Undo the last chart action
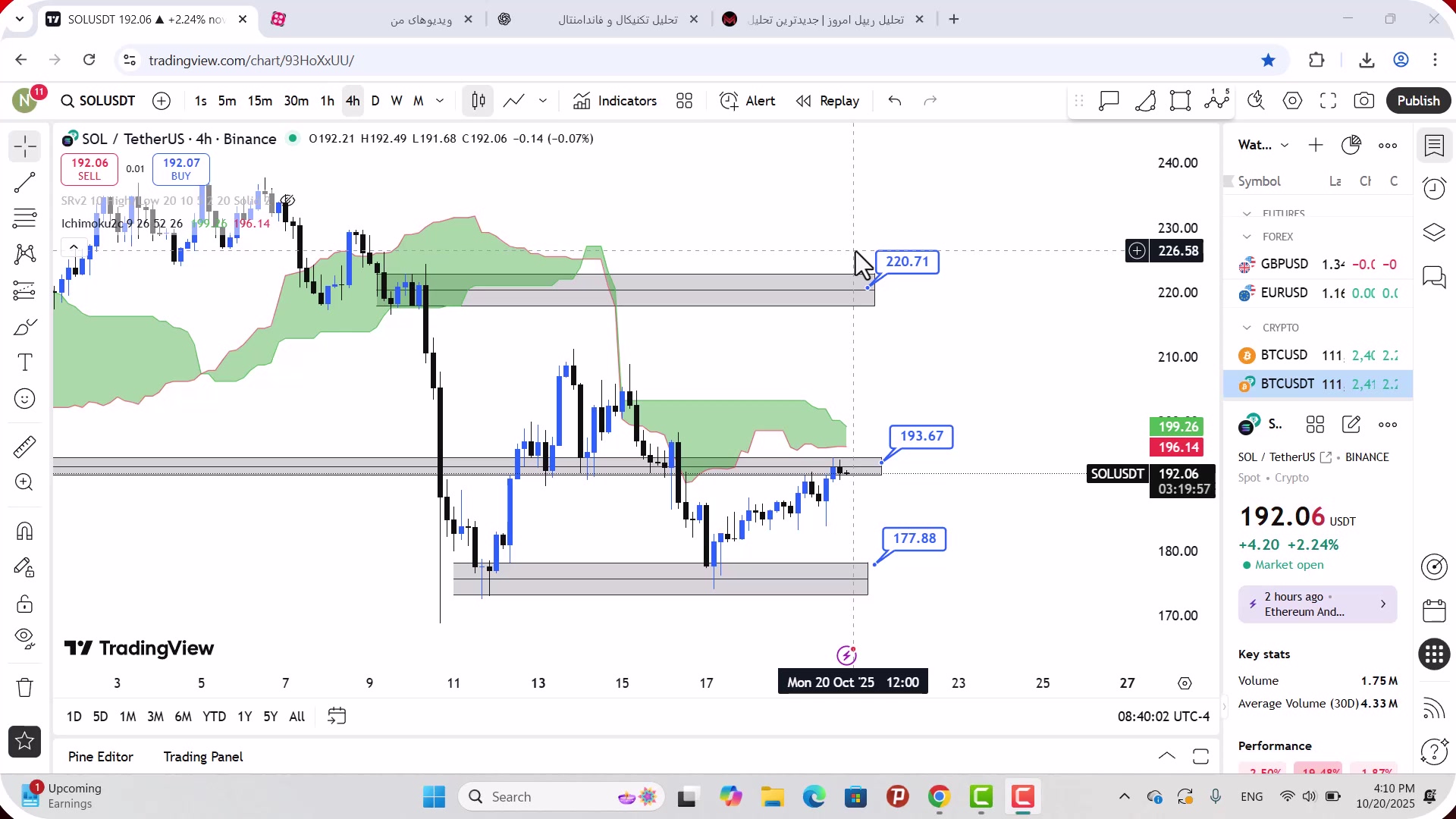This screenshot has width=1456, height=819. click(895, 101)
